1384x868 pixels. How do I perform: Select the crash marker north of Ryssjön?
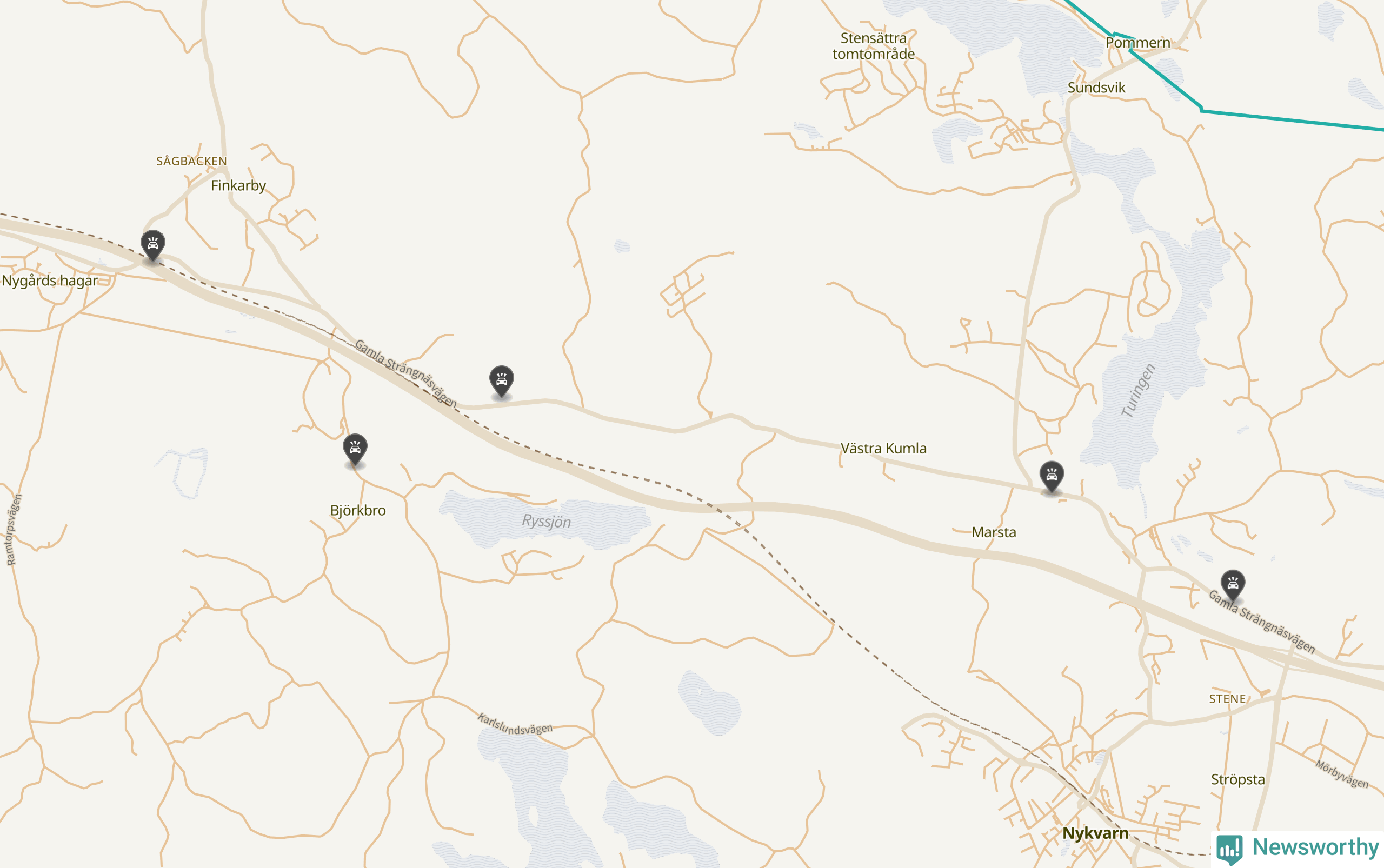point(501,381)
